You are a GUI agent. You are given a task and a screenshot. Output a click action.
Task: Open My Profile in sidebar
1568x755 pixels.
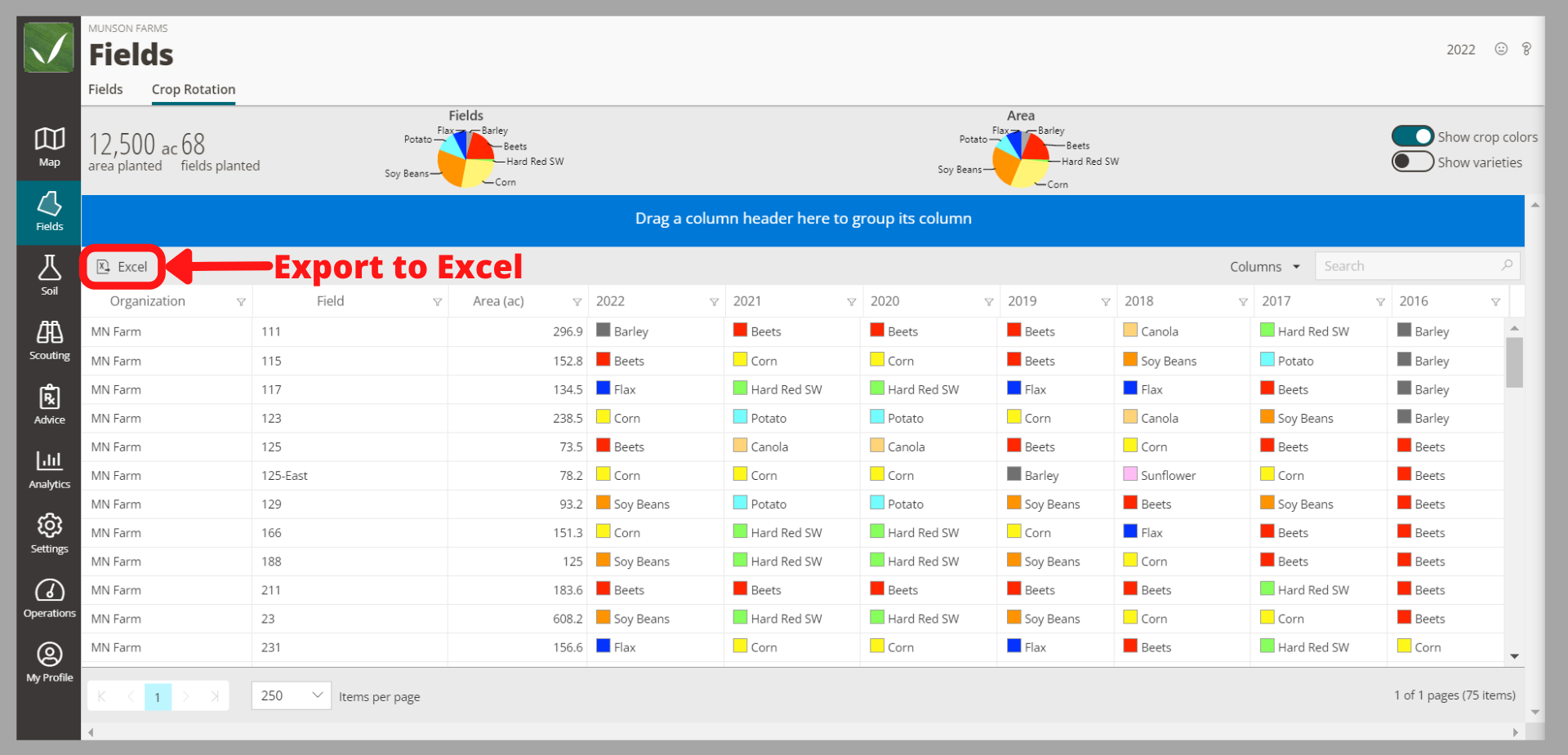tap(49, 663)
